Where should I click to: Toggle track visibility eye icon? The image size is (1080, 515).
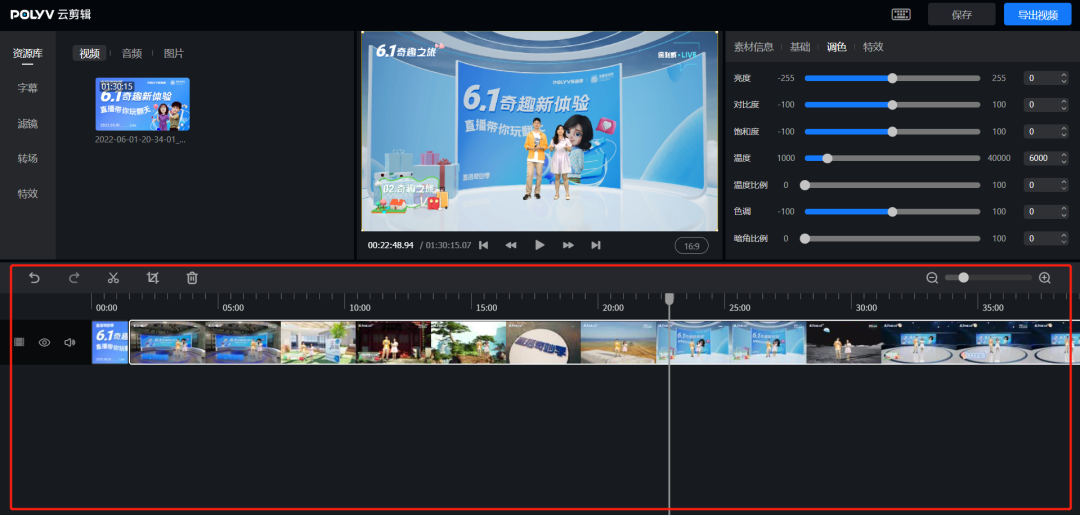(44, 342)
